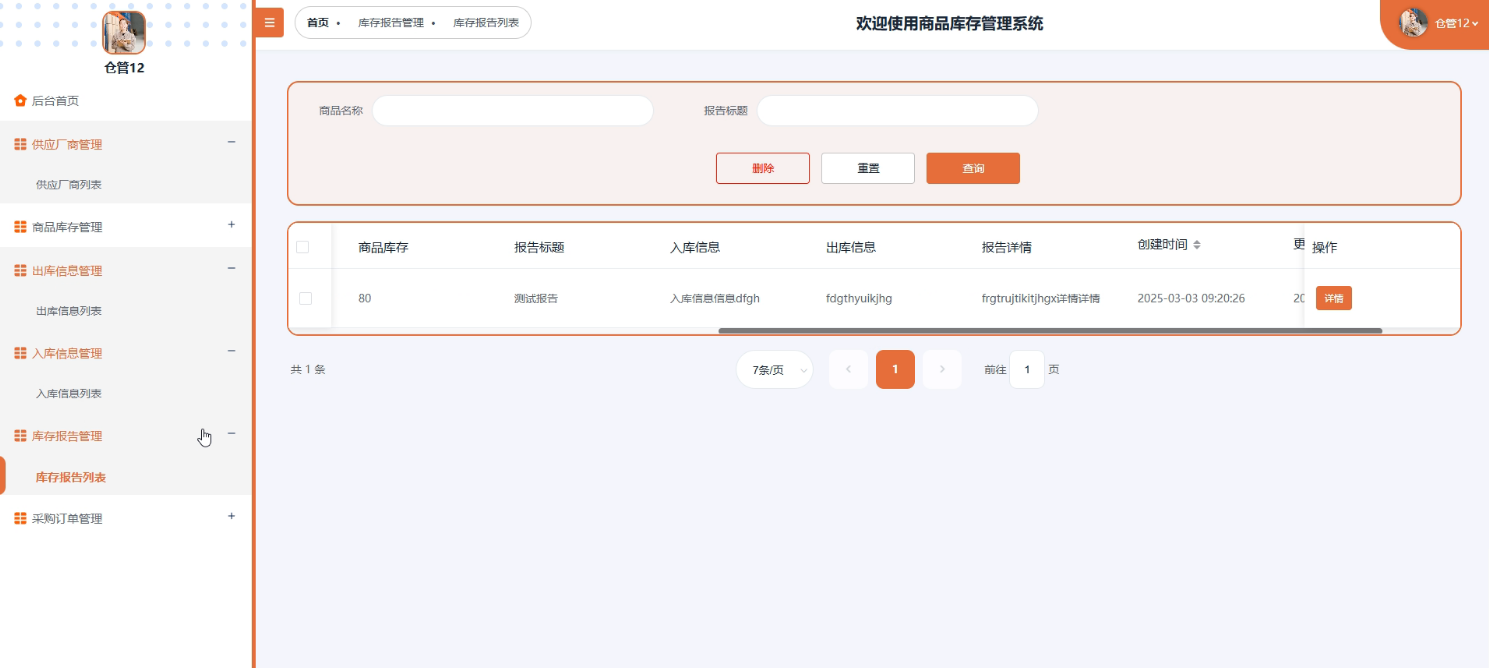
Task: Click the 共 1 条 total count text
Action: (x=308, y=369)
